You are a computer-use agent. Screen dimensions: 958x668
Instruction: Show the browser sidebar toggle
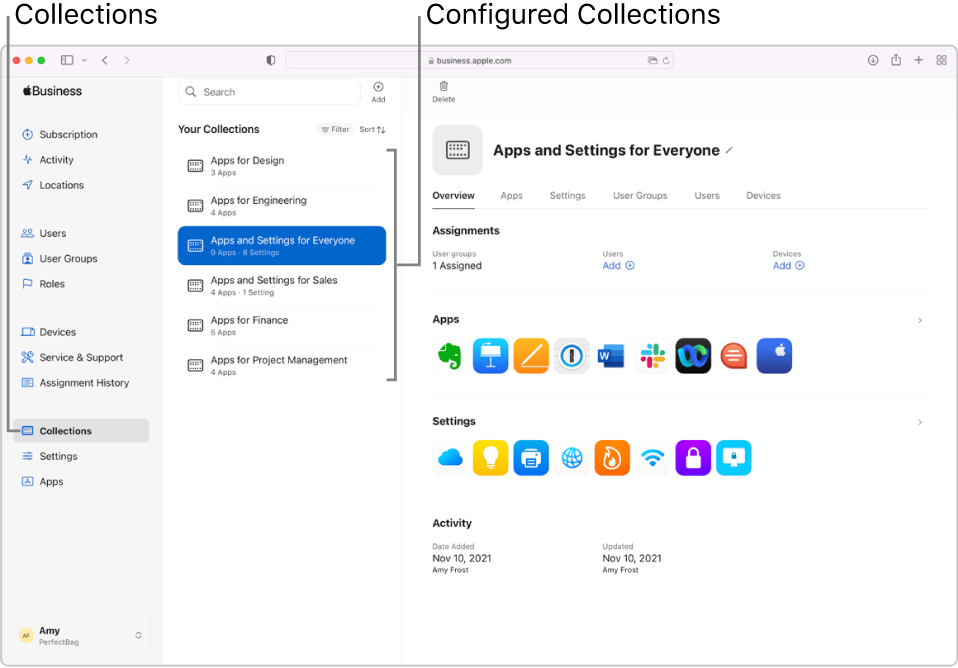tap(66, 60)
